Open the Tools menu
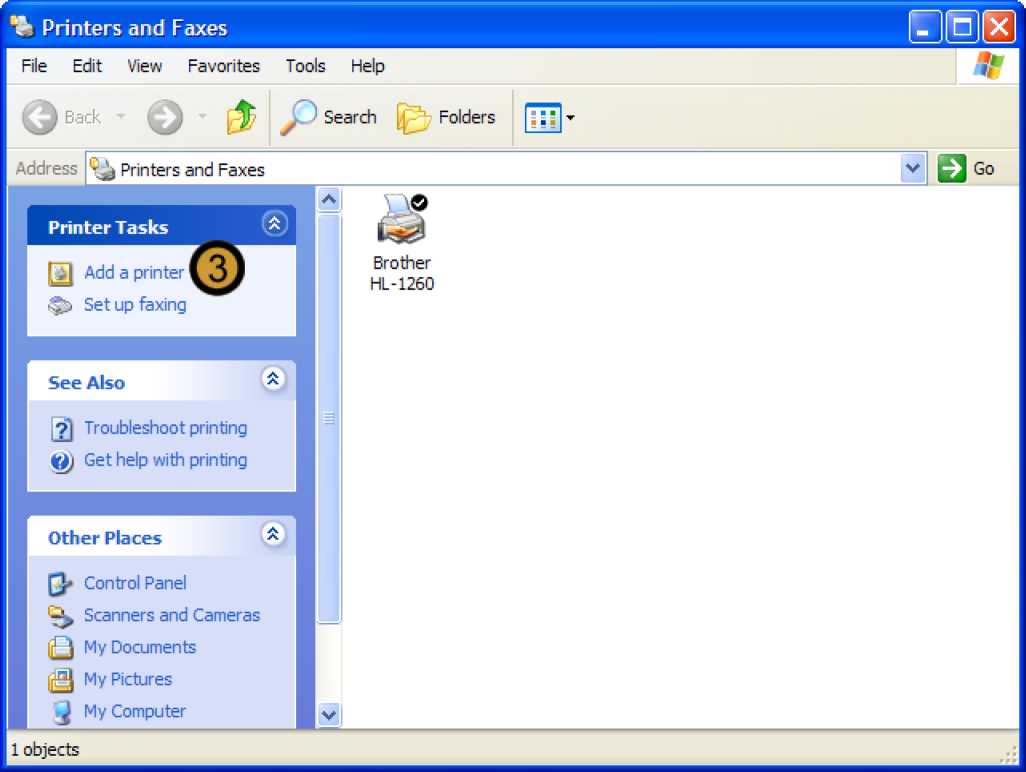 click(306, 66)
